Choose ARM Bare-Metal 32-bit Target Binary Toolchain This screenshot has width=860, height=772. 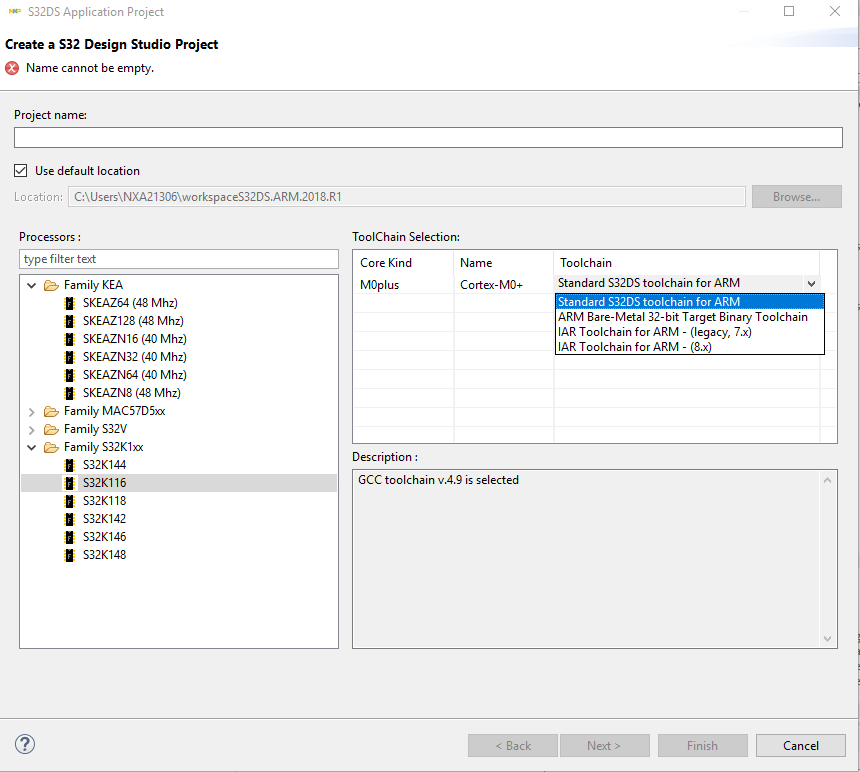(690, 317)
